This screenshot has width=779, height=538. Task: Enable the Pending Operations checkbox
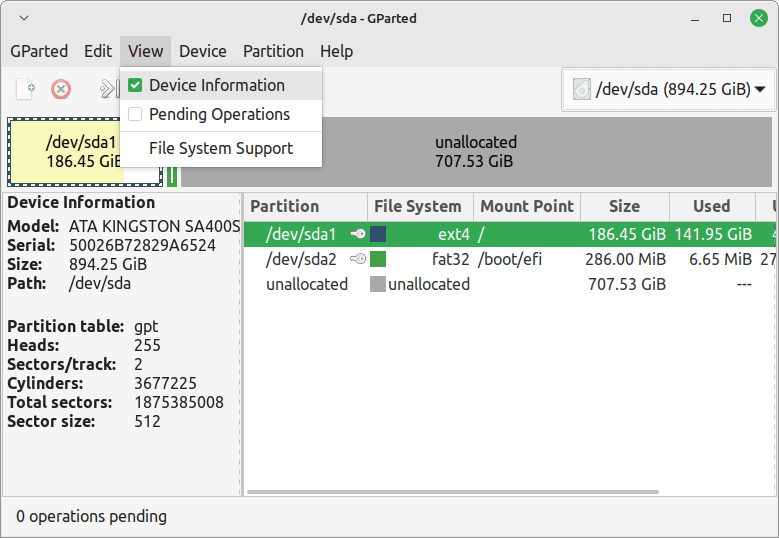click(x=135, y=114)
